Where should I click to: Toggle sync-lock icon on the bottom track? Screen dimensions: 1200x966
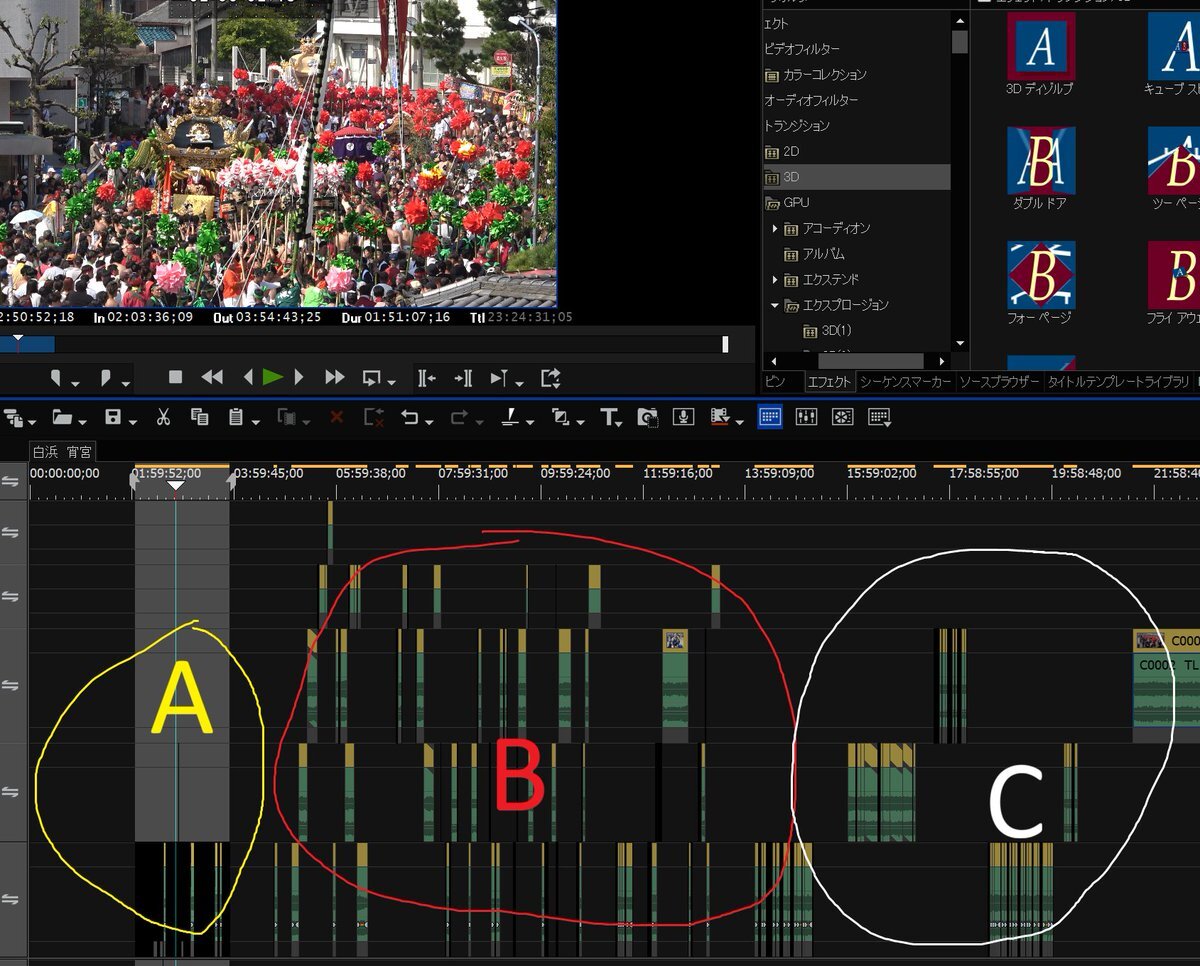point(10,899)
